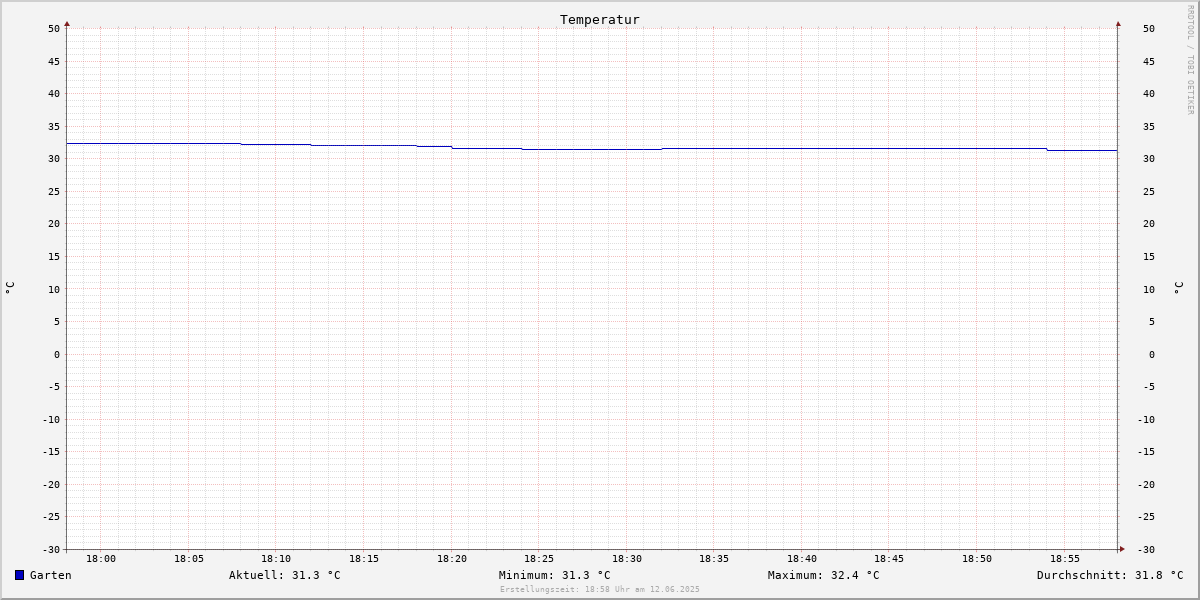Click the Erstellungszeit timestamp footer text
Screen dimensions: 1200x600
point(600,589)
